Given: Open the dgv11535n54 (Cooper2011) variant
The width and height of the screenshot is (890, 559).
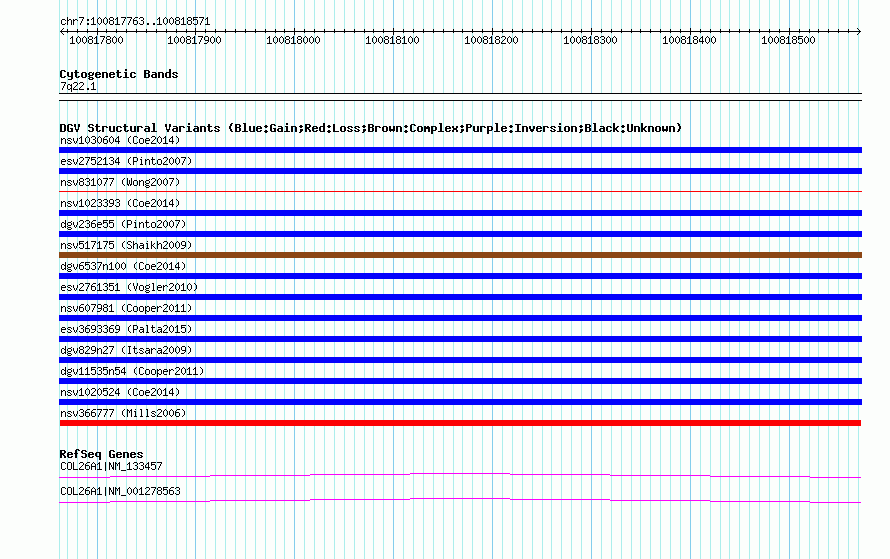Looking at the screenshot, I should pyautogui.click(x=132, y=371).
